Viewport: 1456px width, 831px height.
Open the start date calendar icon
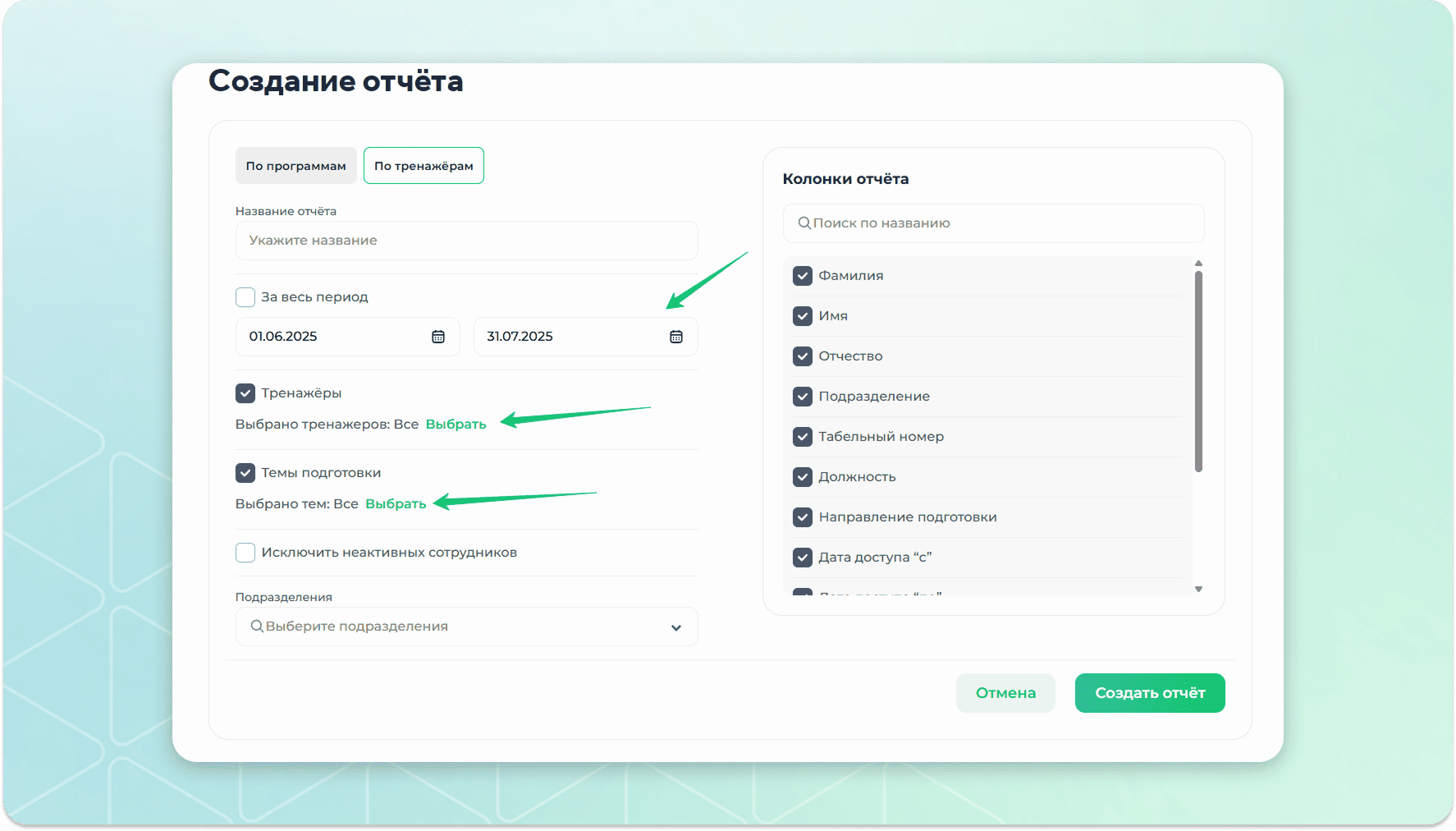[x=438, y=337]
